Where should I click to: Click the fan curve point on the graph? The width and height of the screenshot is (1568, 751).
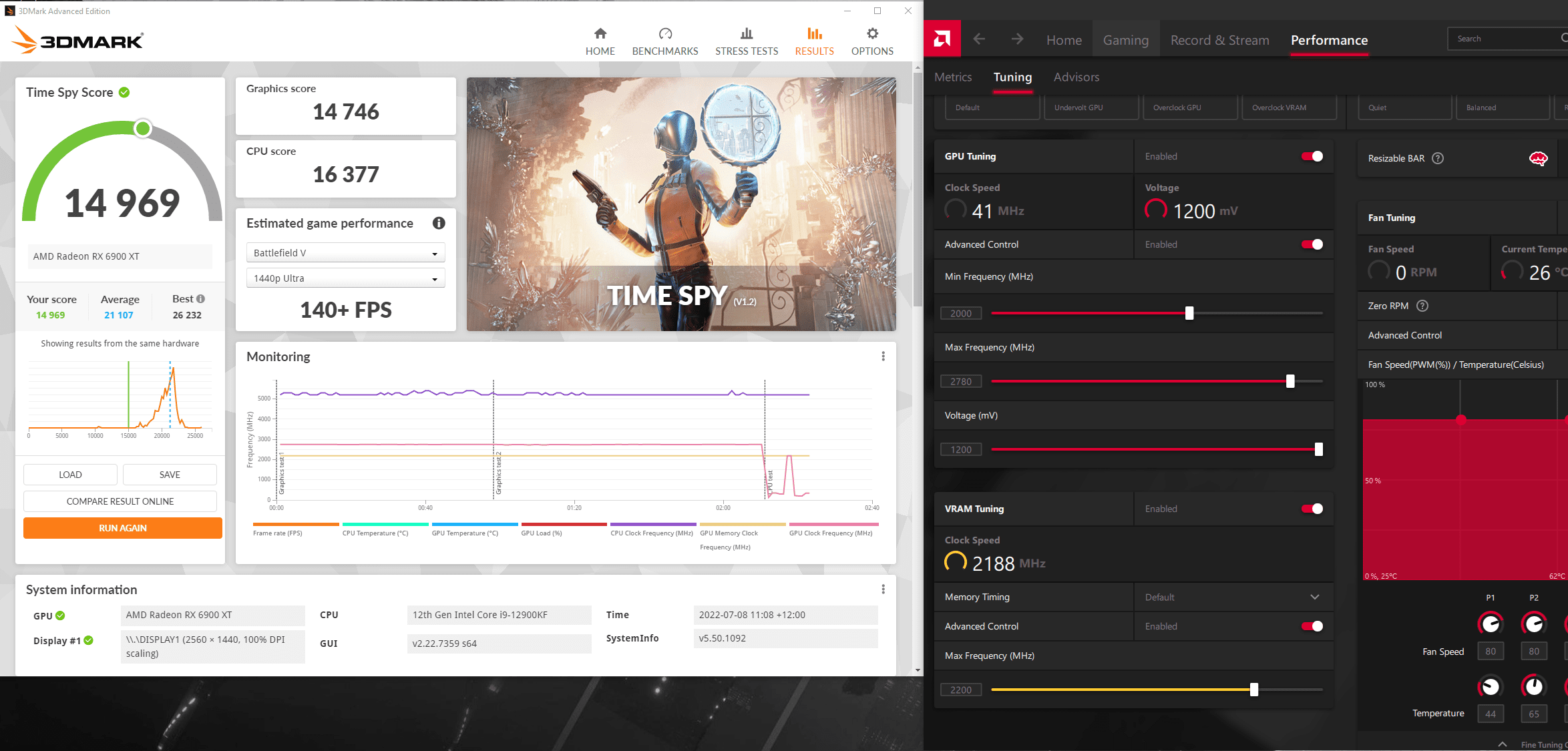click(x=1461, y=419)
